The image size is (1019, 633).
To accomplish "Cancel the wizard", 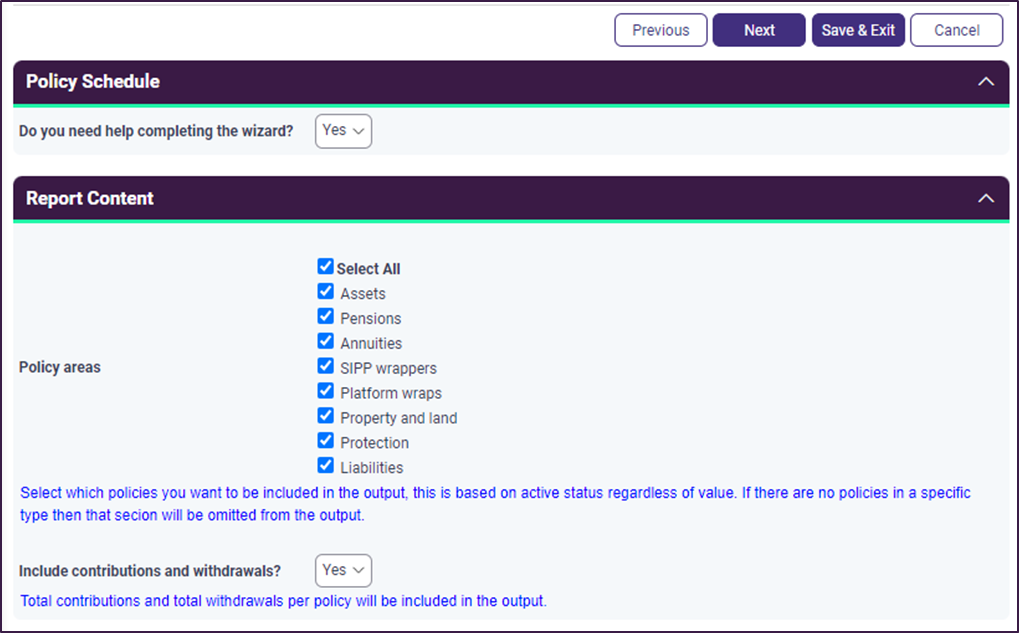I will (956, 30).
